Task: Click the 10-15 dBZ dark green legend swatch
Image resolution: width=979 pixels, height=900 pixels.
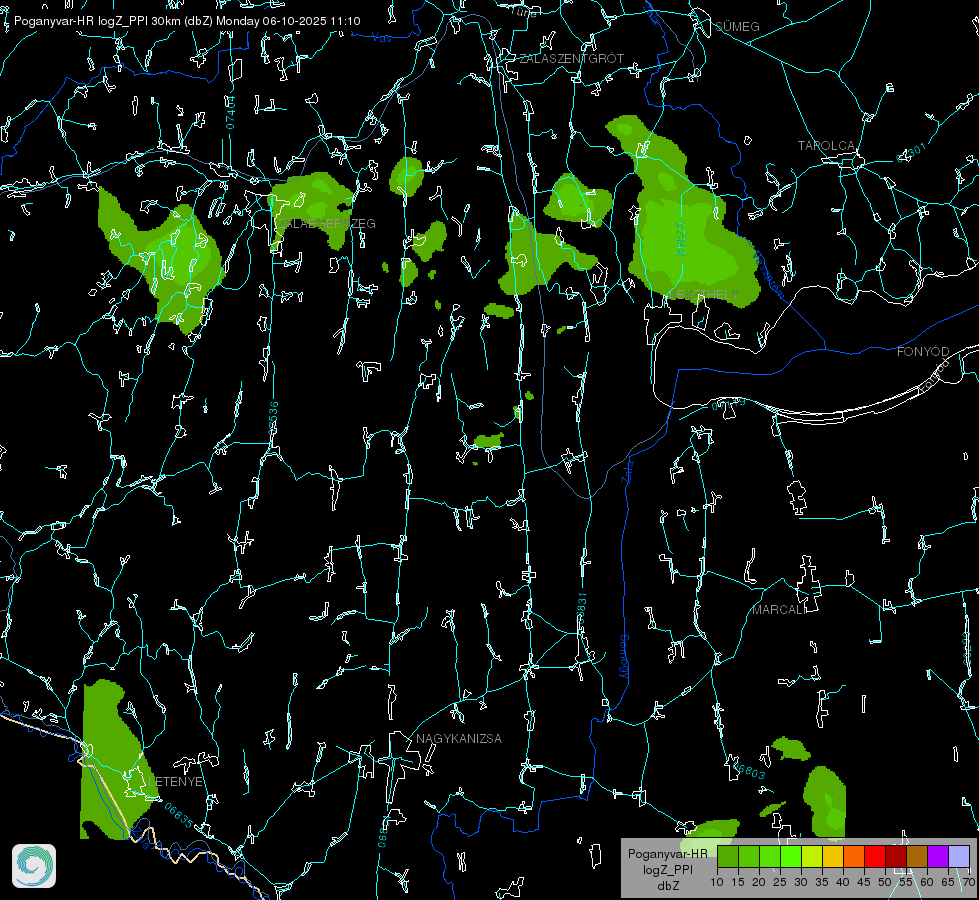Action: pos(728,856)
